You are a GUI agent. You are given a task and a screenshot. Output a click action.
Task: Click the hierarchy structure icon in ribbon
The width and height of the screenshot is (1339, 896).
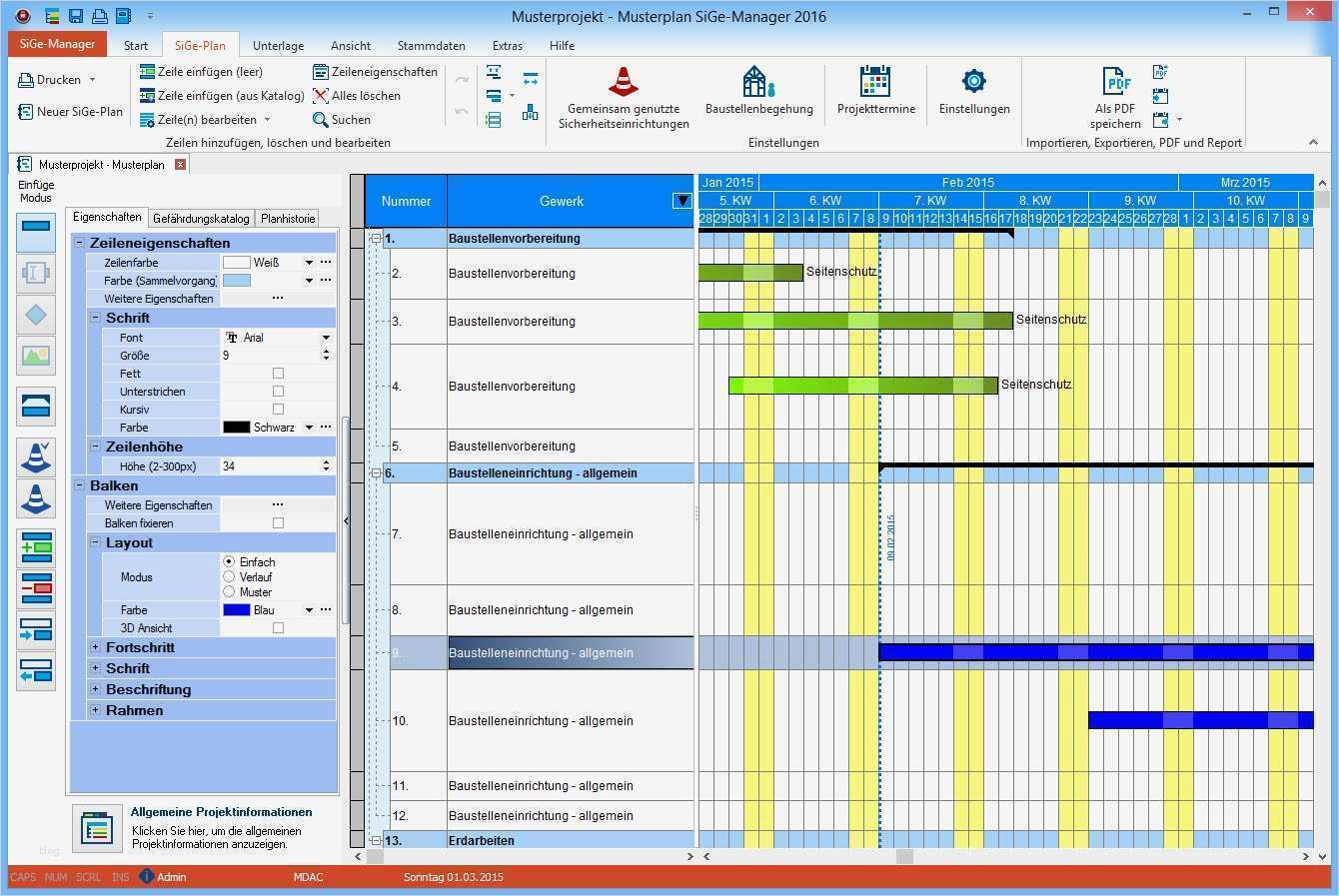(x=530, y=112)
